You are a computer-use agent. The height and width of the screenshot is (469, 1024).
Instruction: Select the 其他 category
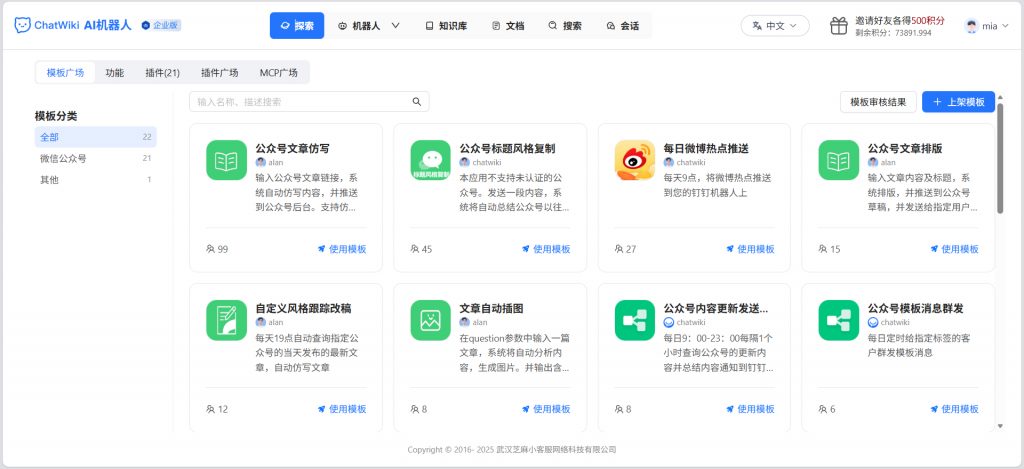95,180
